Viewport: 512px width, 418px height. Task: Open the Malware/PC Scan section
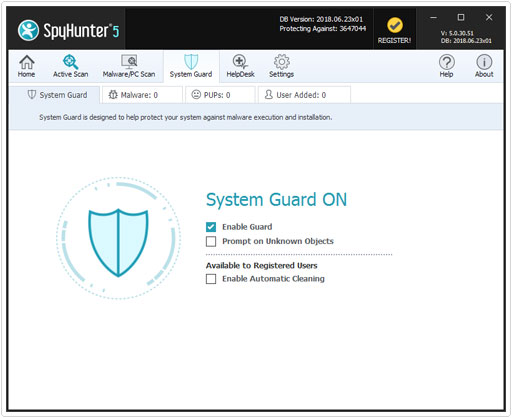(x=129, y=66)
